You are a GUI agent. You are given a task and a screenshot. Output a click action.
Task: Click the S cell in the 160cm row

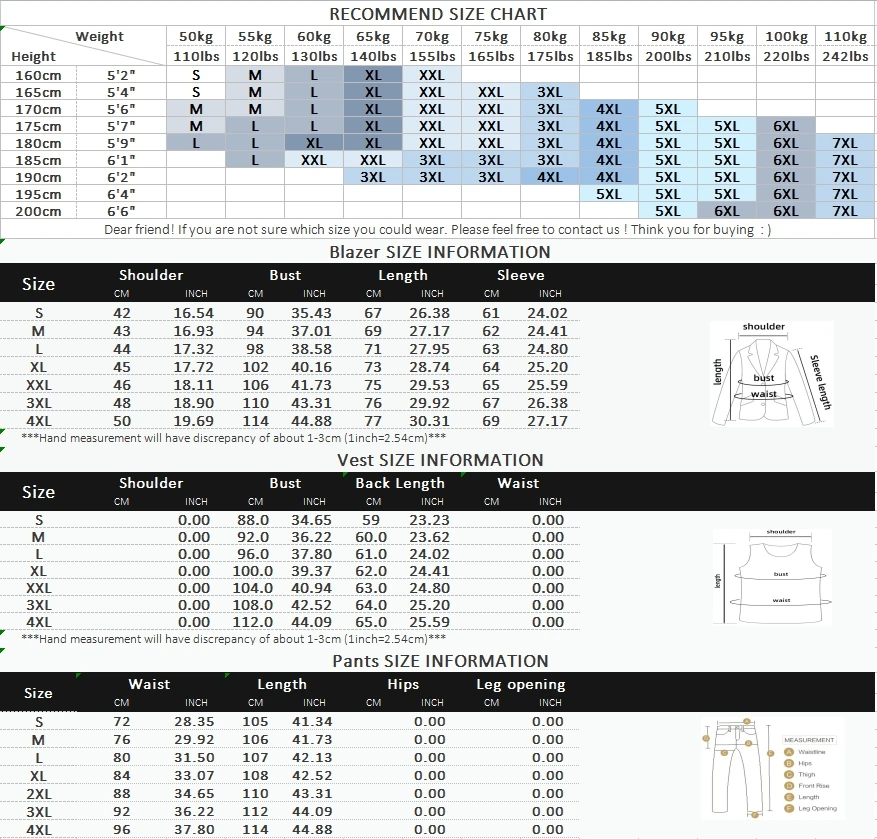click(x=196, y=75)
